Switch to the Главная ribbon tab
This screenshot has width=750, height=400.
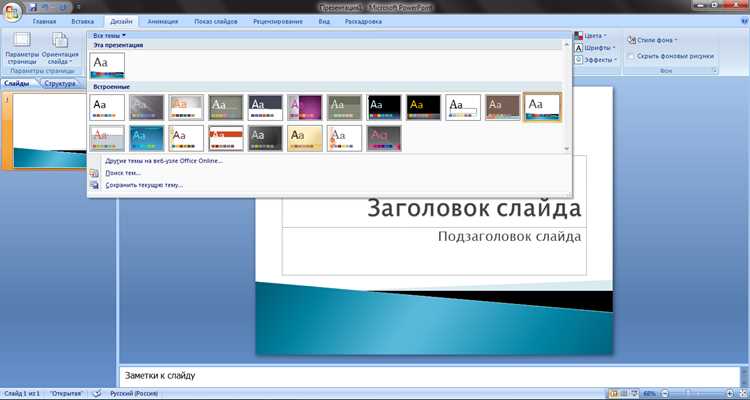point(44,22)
